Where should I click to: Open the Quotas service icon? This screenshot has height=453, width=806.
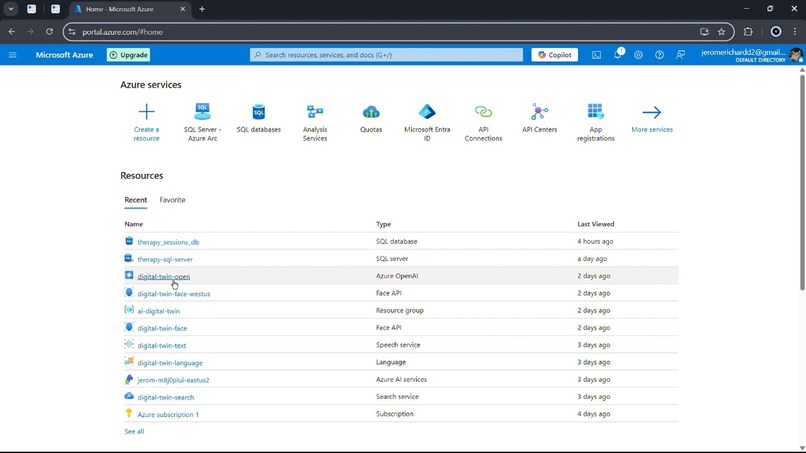coord(371,112)
